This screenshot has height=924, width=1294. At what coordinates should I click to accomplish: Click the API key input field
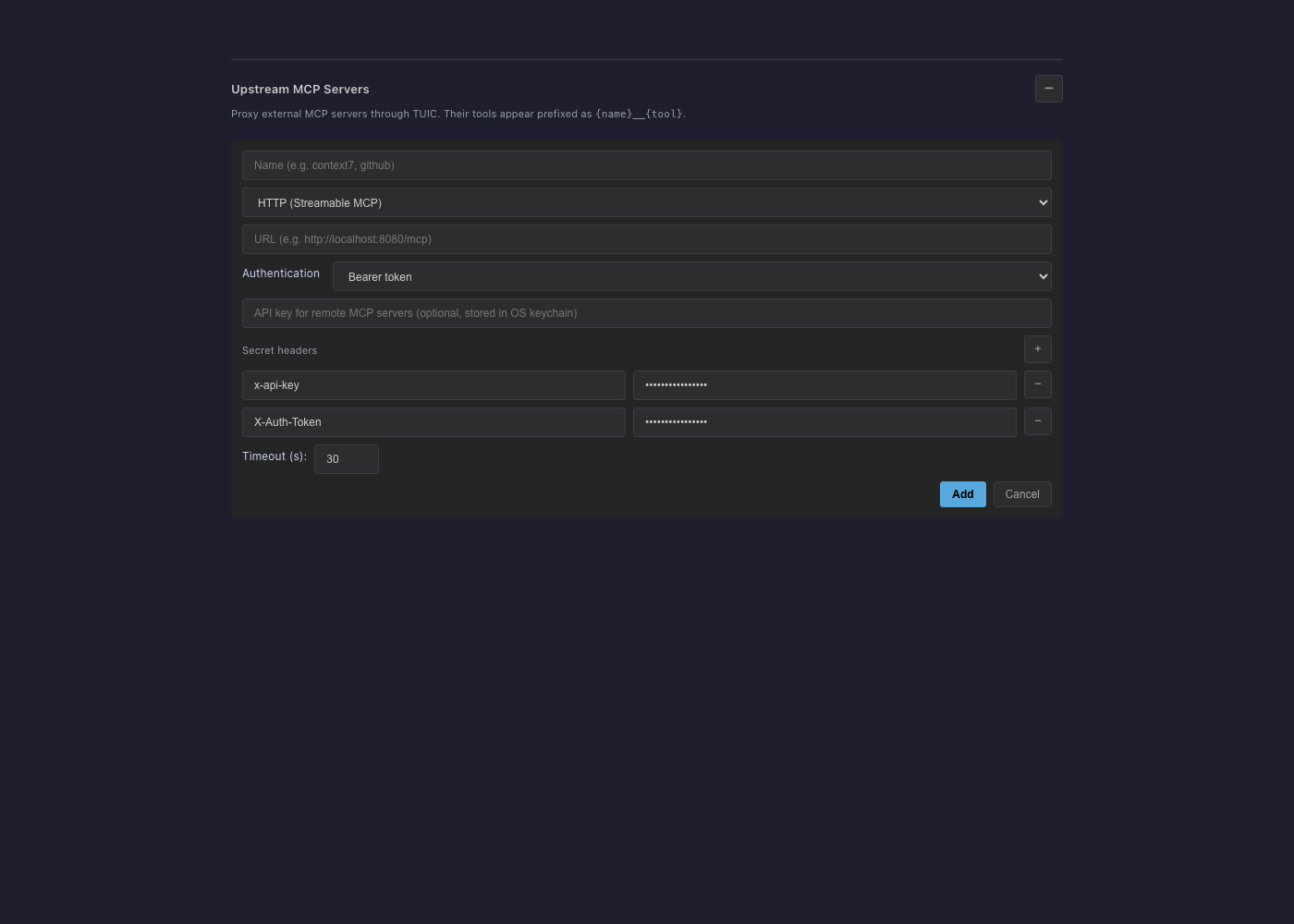(x=646, y=313)
